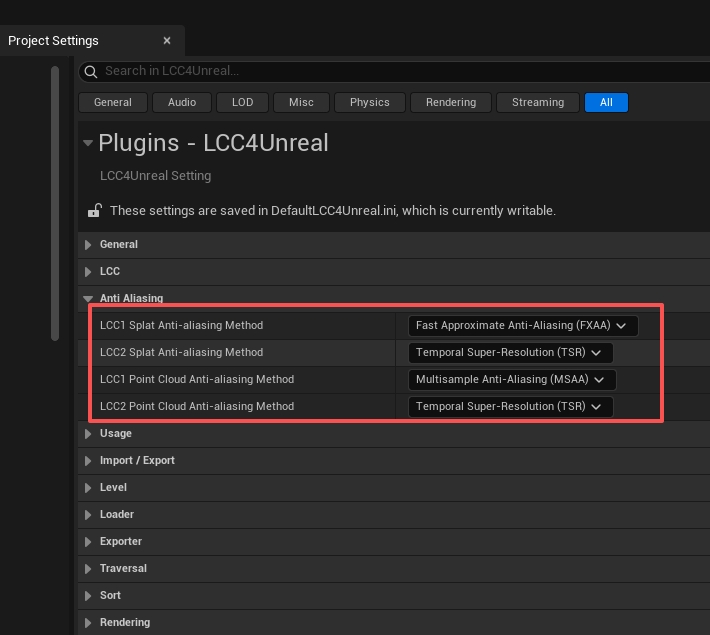This screenshot has width=710, height=635.
Task: Expand the Traversal section
Action: pyautogui.click(x=88, y=568)
